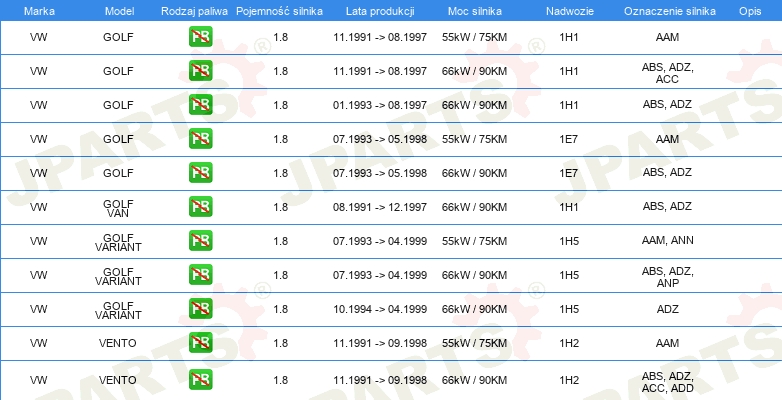Click fuel icon in GOLF 55kW AAM 1H1 row
Image resolution: width=782 pixels, height=400 pixels.
200,37
